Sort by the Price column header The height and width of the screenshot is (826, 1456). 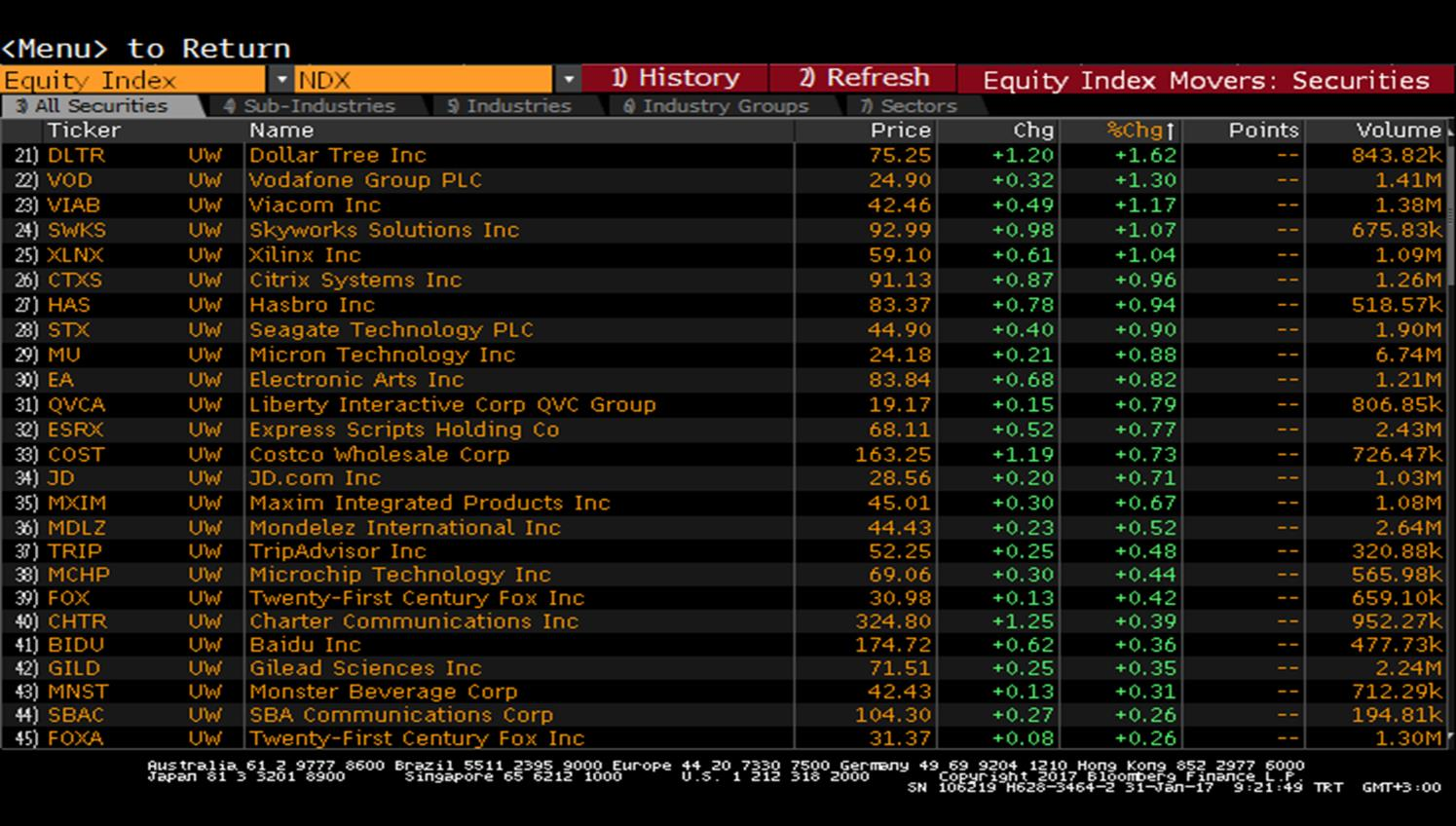click(x=901, y=131)
